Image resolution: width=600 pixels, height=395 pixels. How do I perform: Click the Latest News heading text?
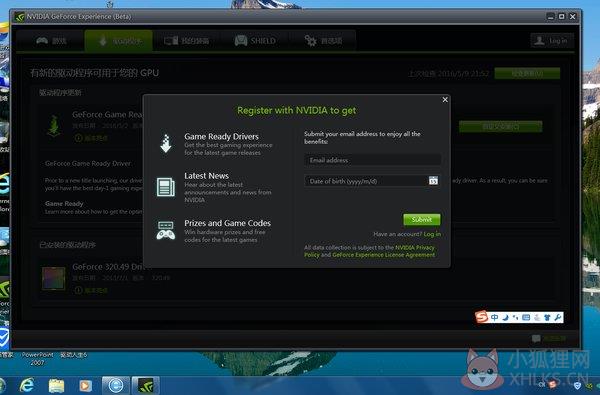point(207,176)
